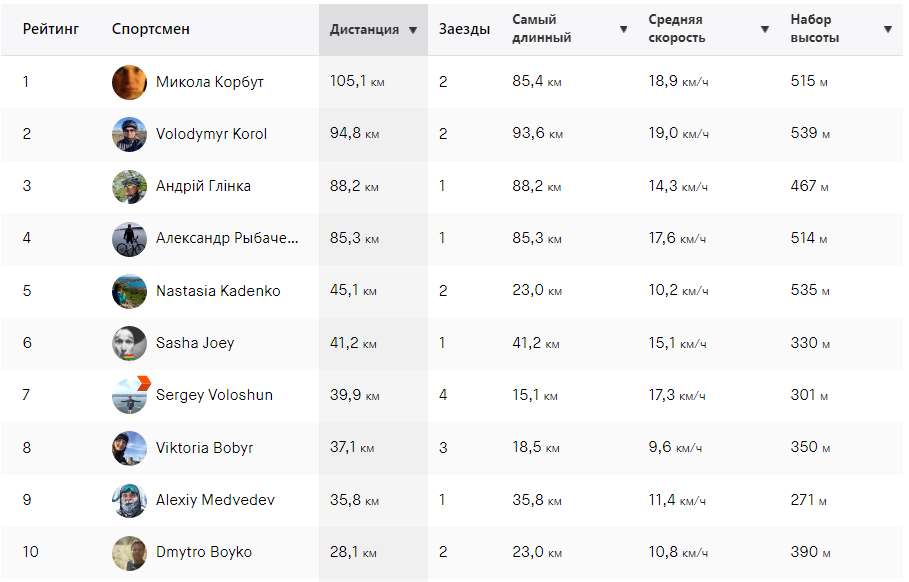
Task: Open Viktoria Bobyr's avatar image
Action: pos(129,448)
